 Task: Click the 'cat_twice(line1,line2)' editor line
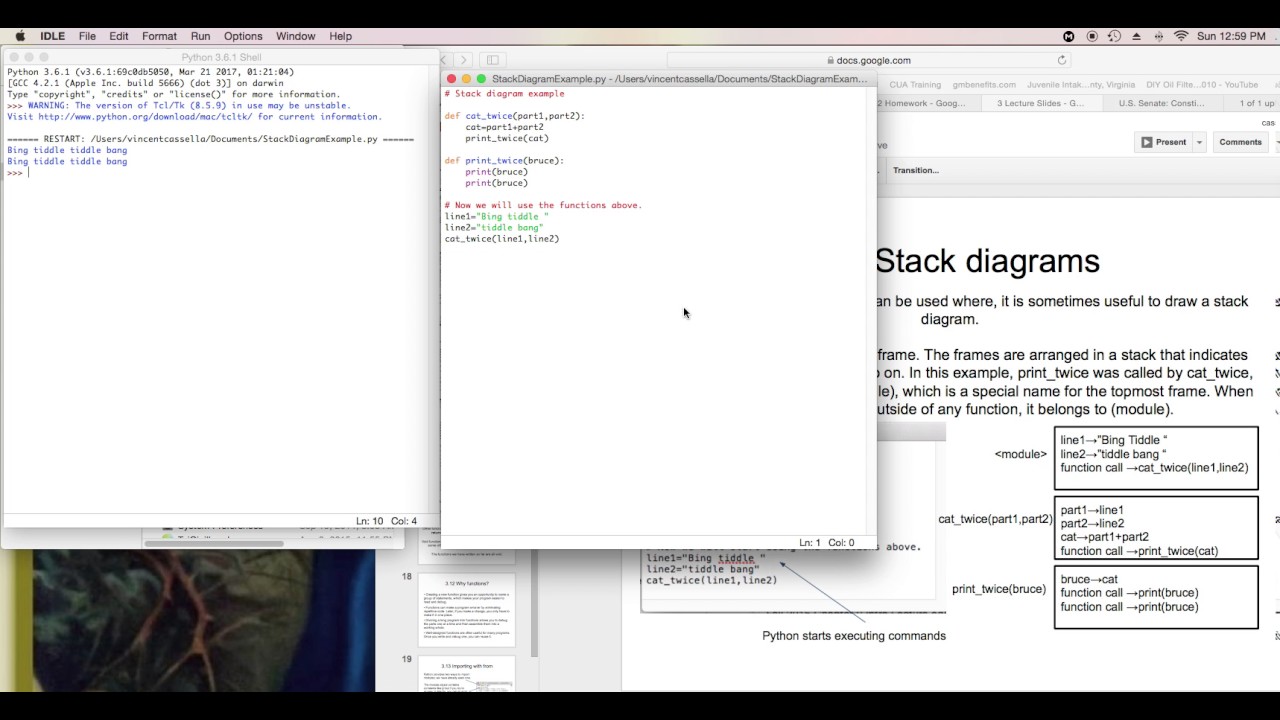[502, 239]
